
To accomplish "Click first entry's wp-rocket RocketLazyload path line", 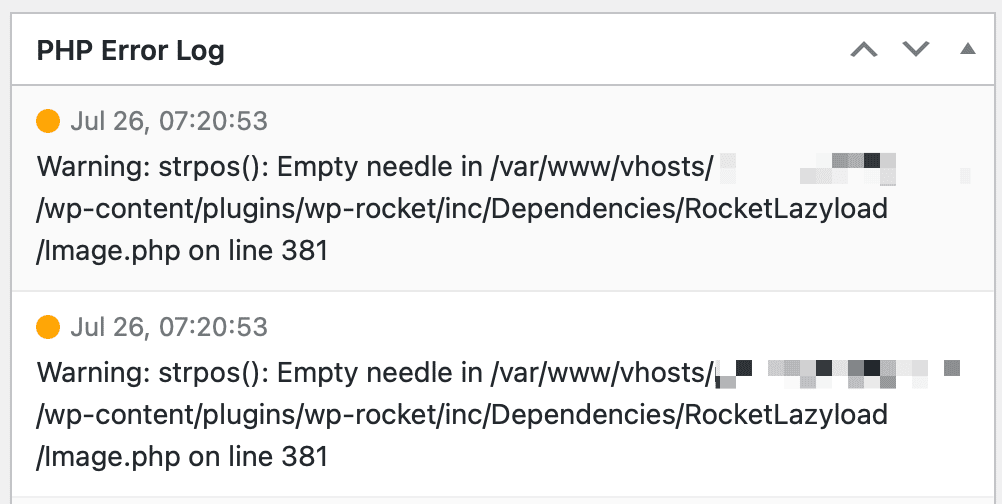I will [x=462, y=209].
